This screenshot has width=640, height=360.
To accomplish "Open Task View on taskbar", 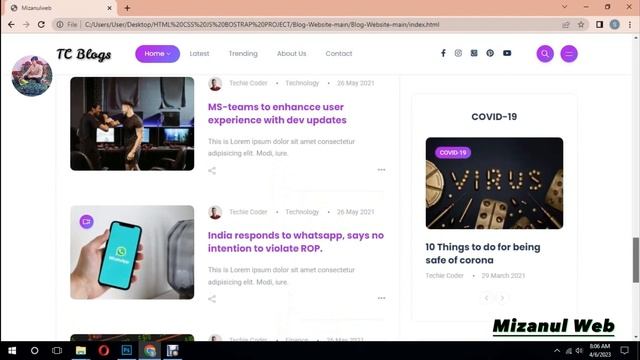I will tap(57, 351).
